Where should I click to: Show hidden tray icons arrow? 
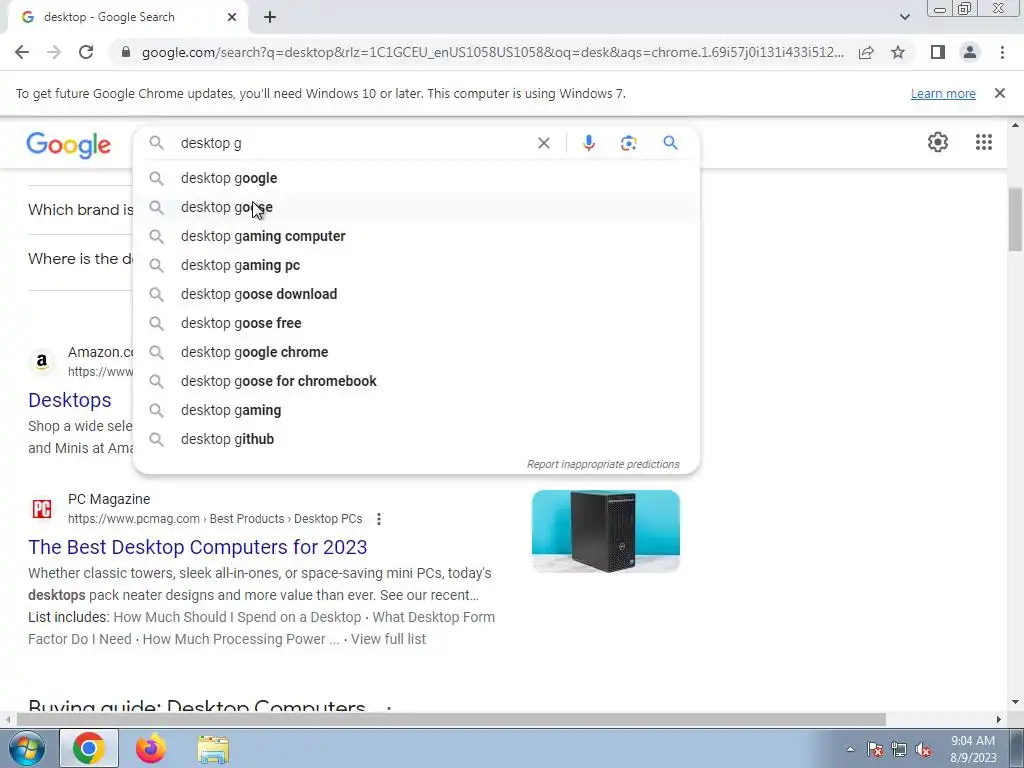[x=850, y=749]
